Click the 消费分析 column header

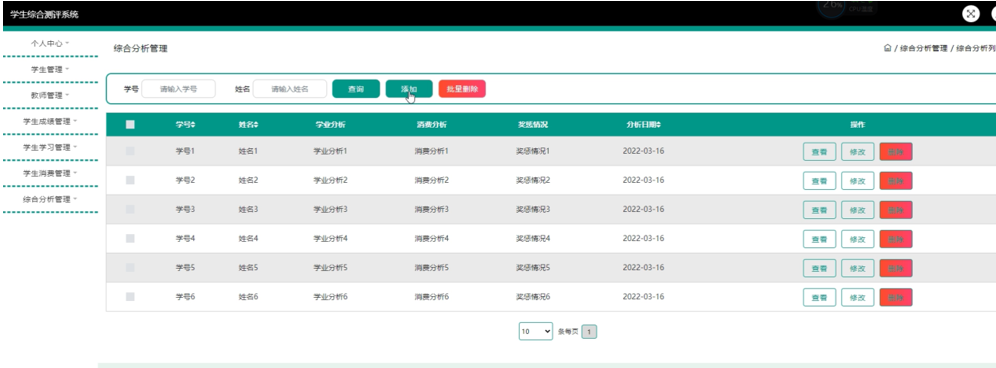tap(431, 125)
